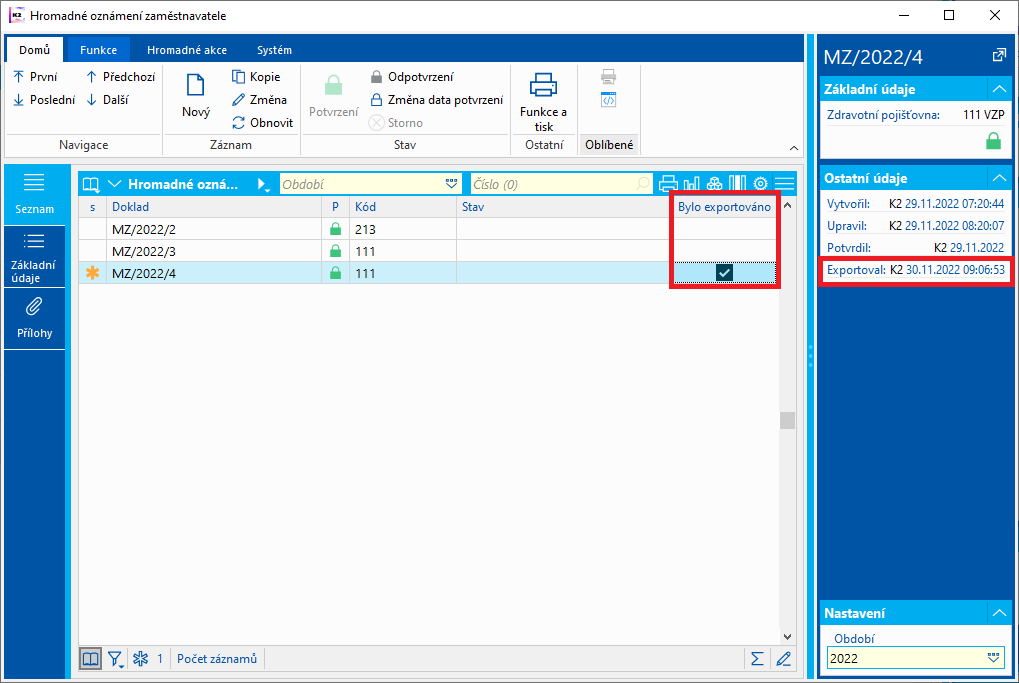Go to previous record (Předchozí)
The image size is (1019, 683).
tap(120, 77)
